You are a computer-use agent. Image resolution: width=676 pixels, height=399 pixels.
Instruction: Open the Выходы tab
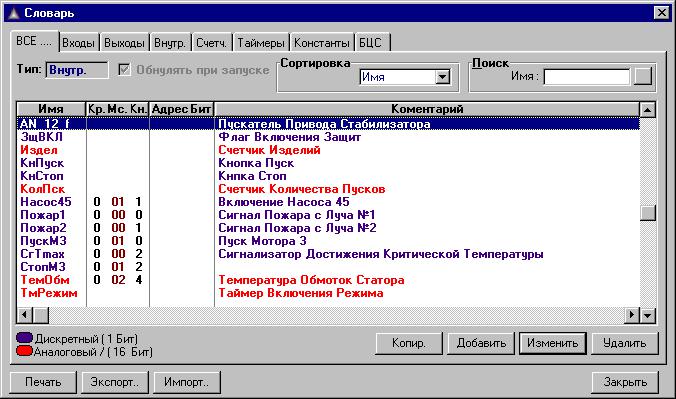click(124, 43)
